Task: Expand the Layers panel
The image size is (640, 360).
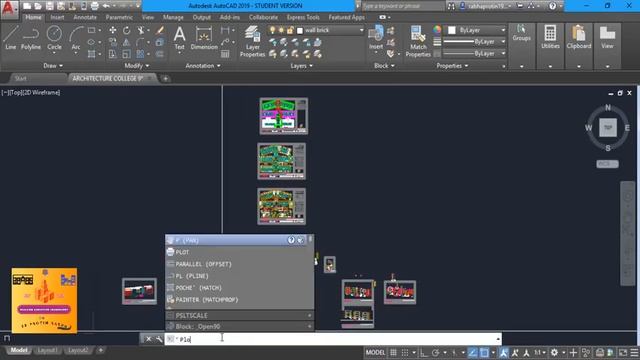Action: coord(302,66)
